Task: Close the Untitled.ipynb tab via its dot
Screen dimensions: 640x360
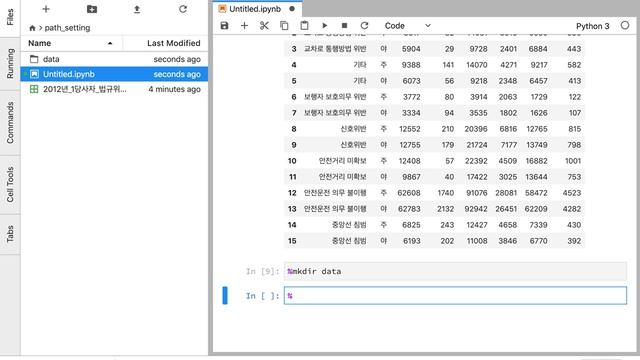Action: [292, 9]
